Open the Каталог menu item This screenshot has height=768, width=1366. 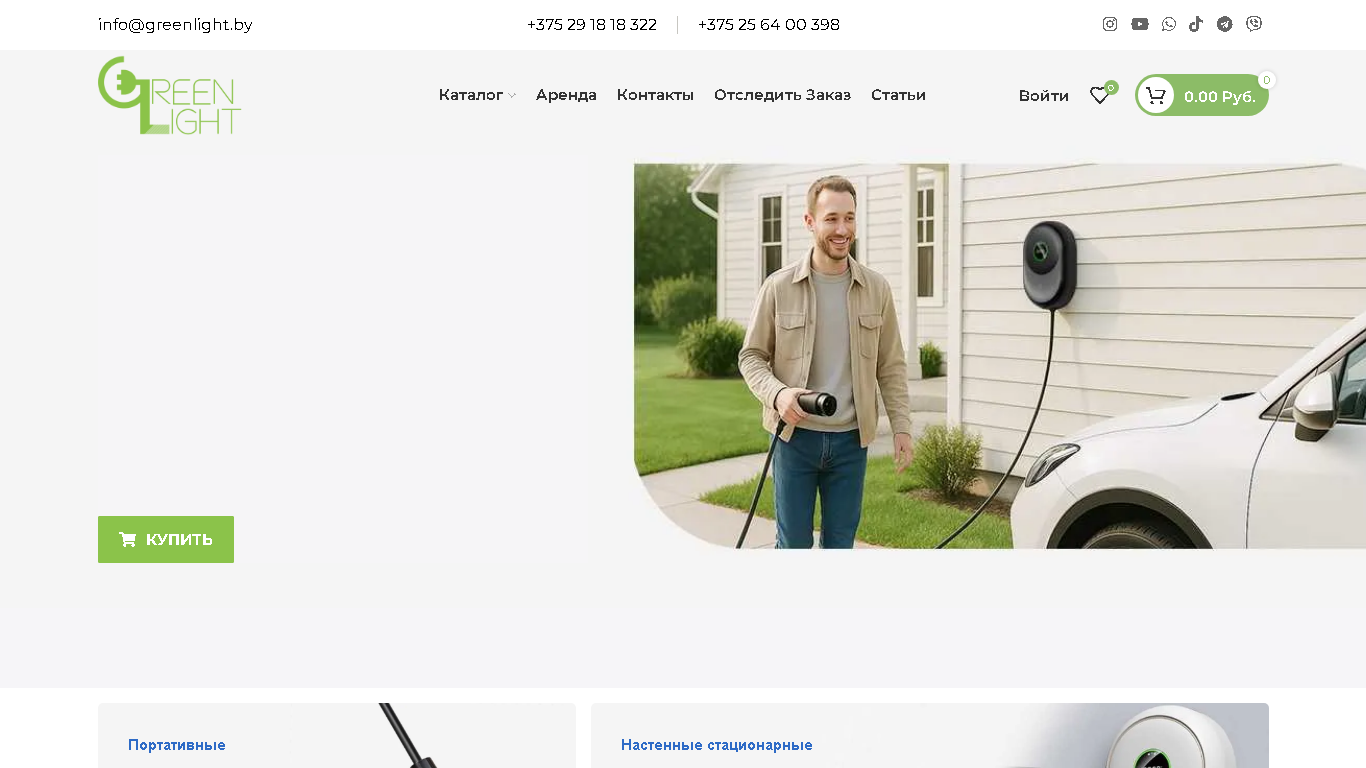pos(471,95)
